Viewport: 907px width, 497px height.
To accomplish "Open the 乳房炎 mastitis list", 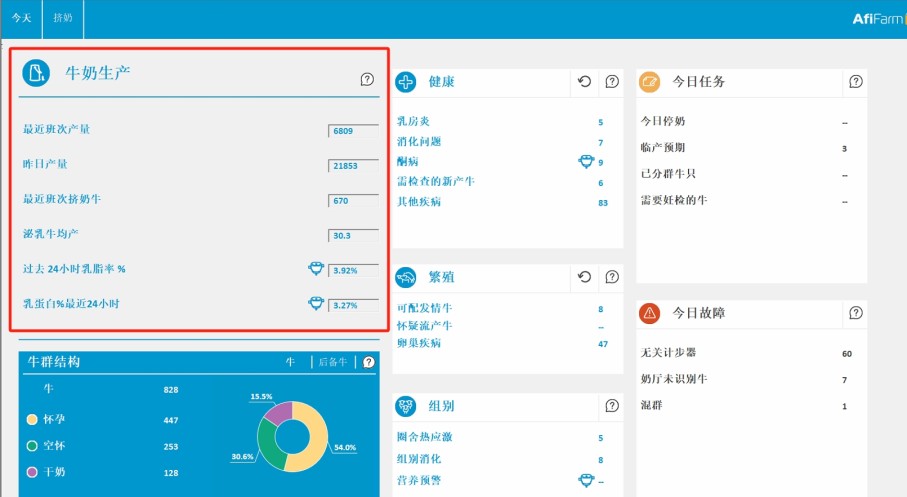I will (x=414, y=122).
